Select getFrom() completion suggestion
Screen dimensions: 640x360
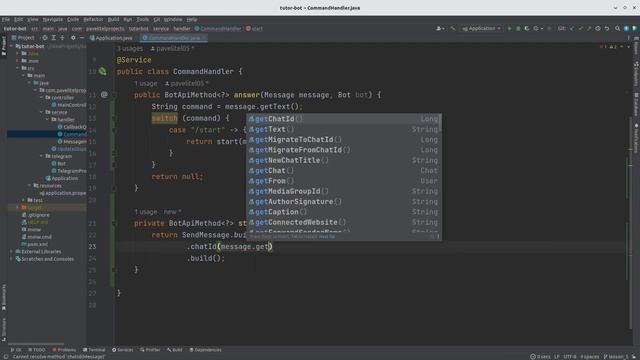pos(343,181)
